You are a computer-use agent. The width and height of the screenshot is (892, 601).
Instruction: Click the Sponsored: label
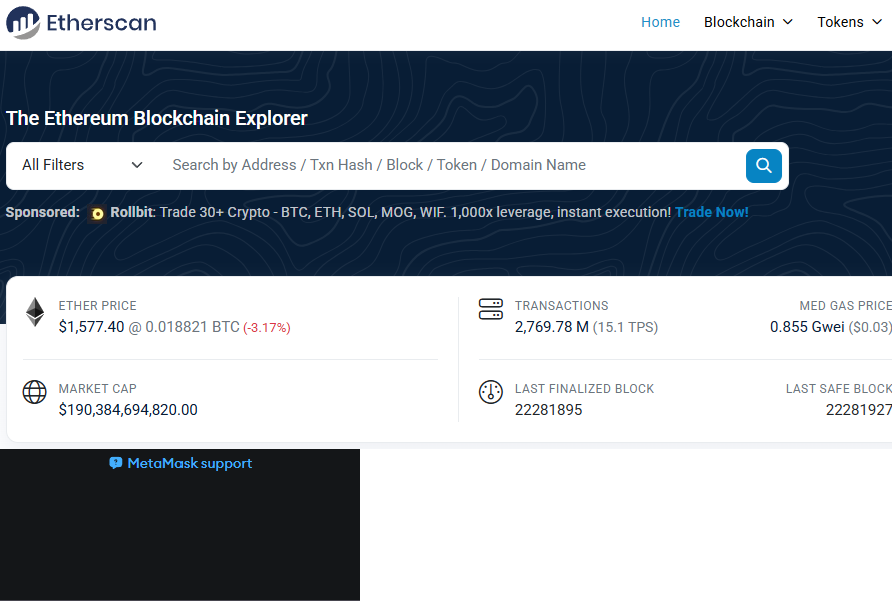pos(43,212)
